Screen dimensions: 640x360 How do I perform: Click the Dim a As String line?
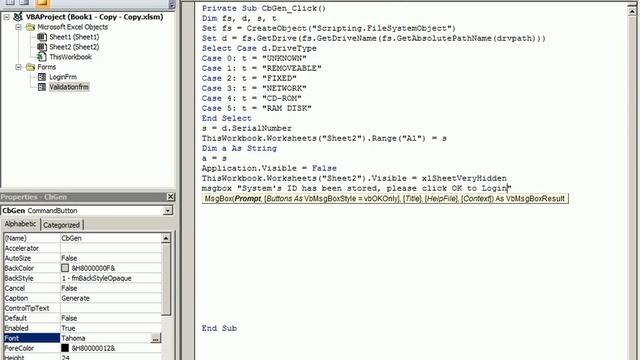[239, 148]
